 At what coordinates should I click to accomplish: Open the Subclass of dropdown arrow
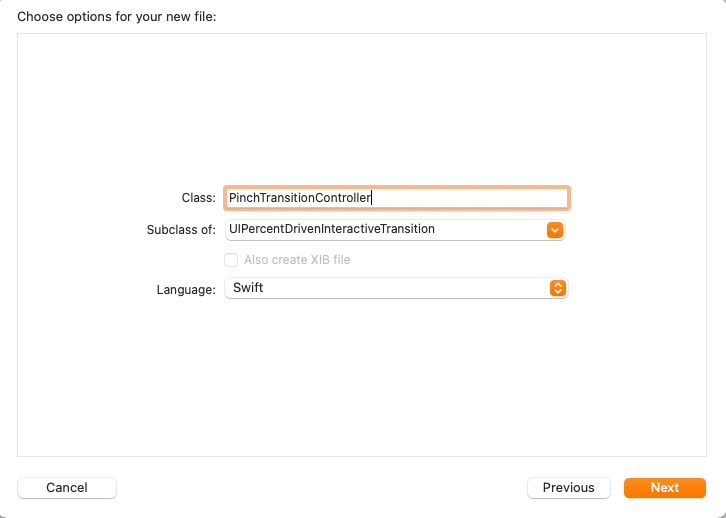click(x=555, y=230)
